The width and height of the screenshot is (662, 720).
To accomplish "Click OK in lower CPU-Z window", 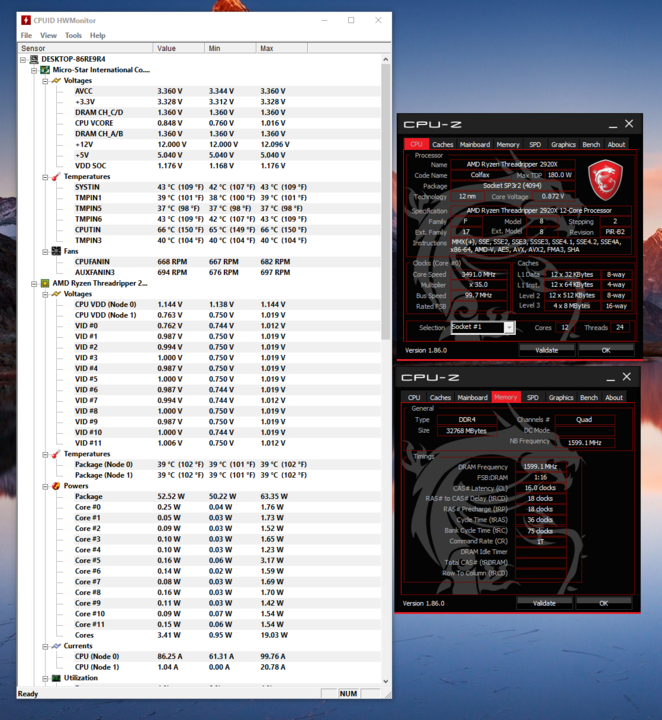I will [604, 603].
